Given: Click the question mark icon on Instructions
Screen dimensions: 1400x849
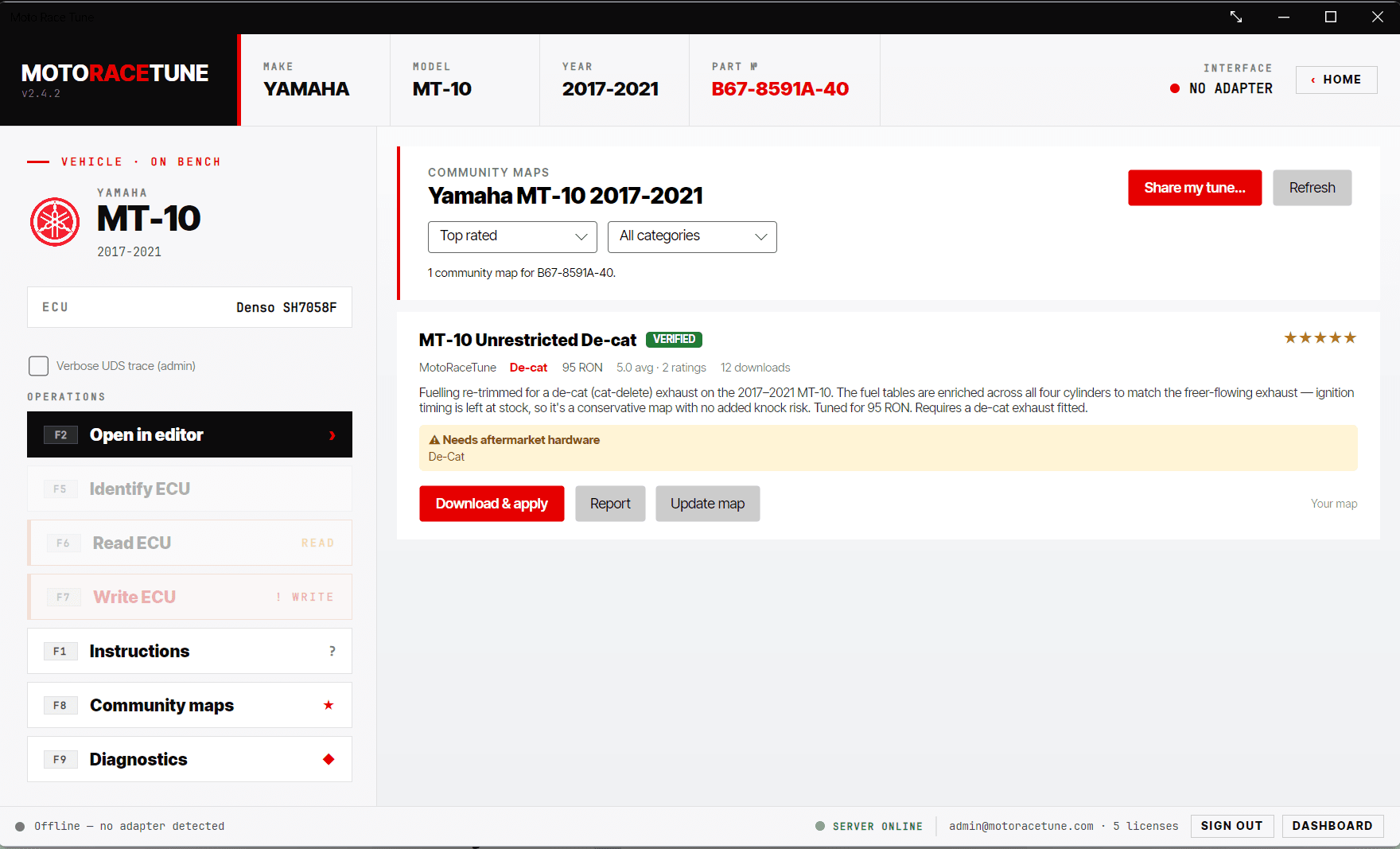Looking at the screenshot, I should [x=332, y=651].
